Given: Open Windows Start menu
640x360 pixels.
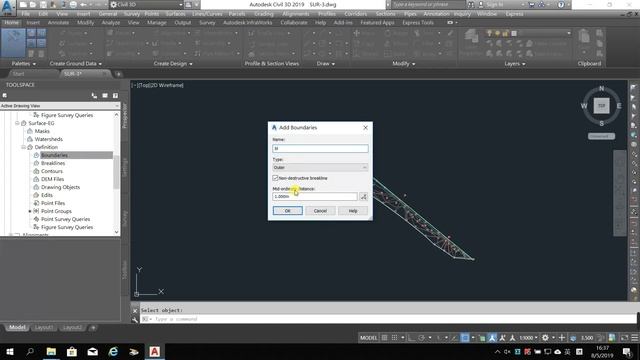Looking at the screenshot, I should coord(9,351).
